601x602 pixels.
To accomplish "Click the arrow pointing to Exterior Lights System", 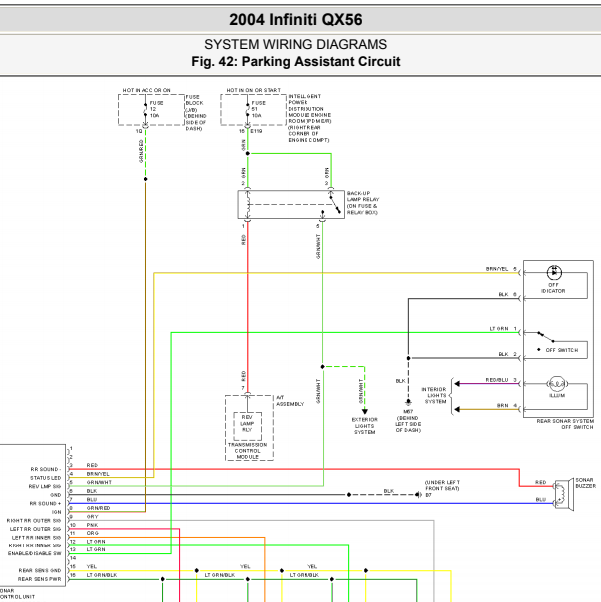I will (x=364, y=412).
